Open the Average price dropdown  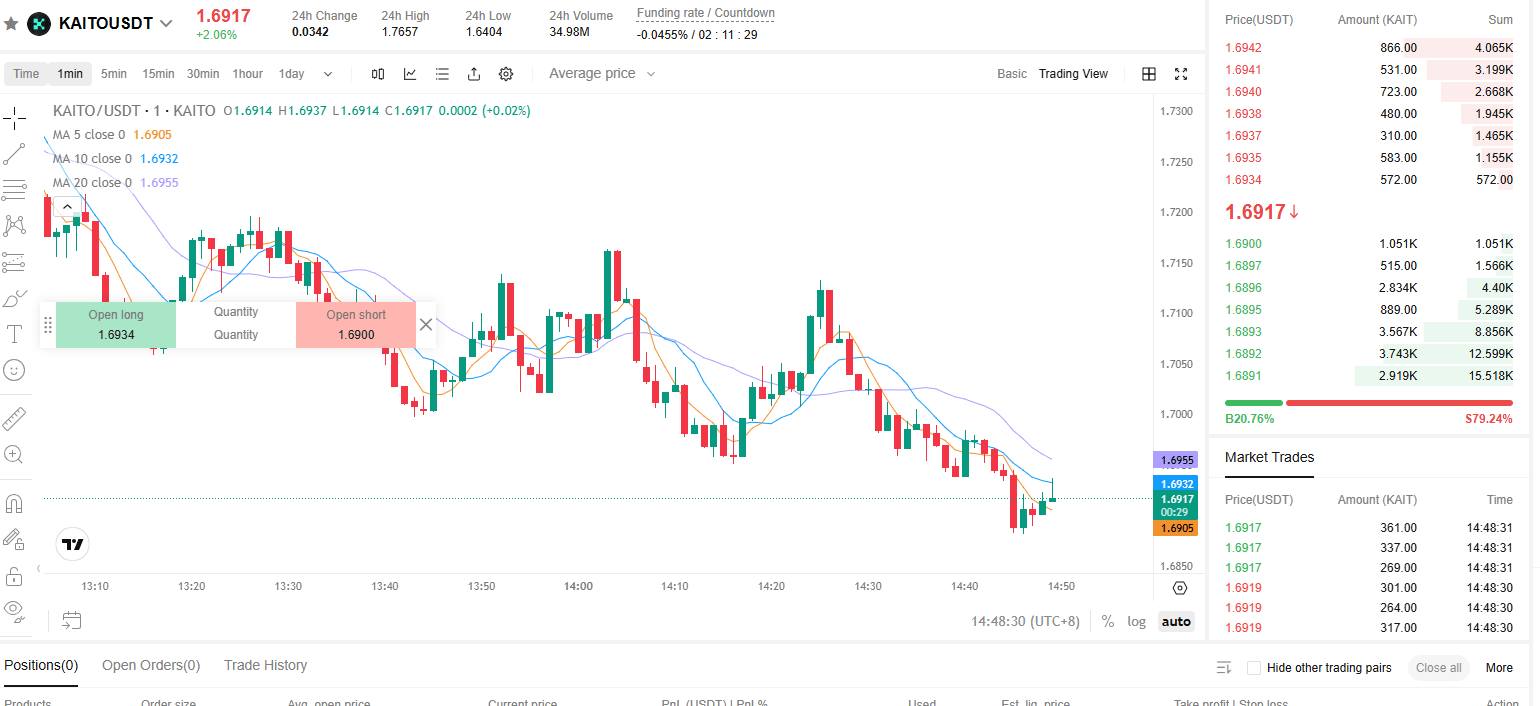click(602, 74)
